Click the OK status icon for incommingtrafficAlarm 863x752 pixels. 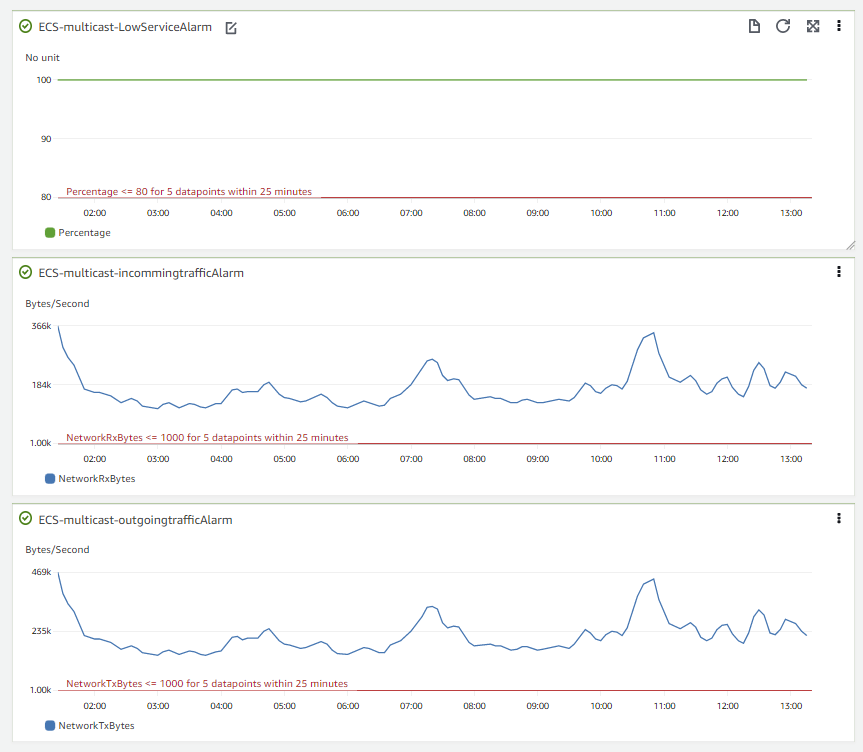[26, 272]
